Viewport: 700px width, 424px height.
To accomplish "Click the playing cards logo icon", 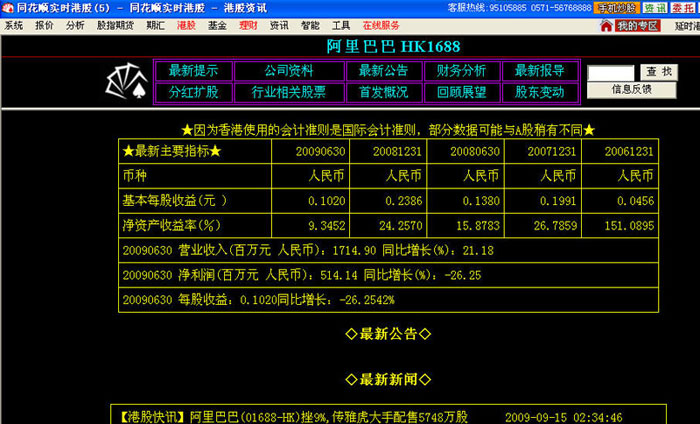I will tap(127, 81).
